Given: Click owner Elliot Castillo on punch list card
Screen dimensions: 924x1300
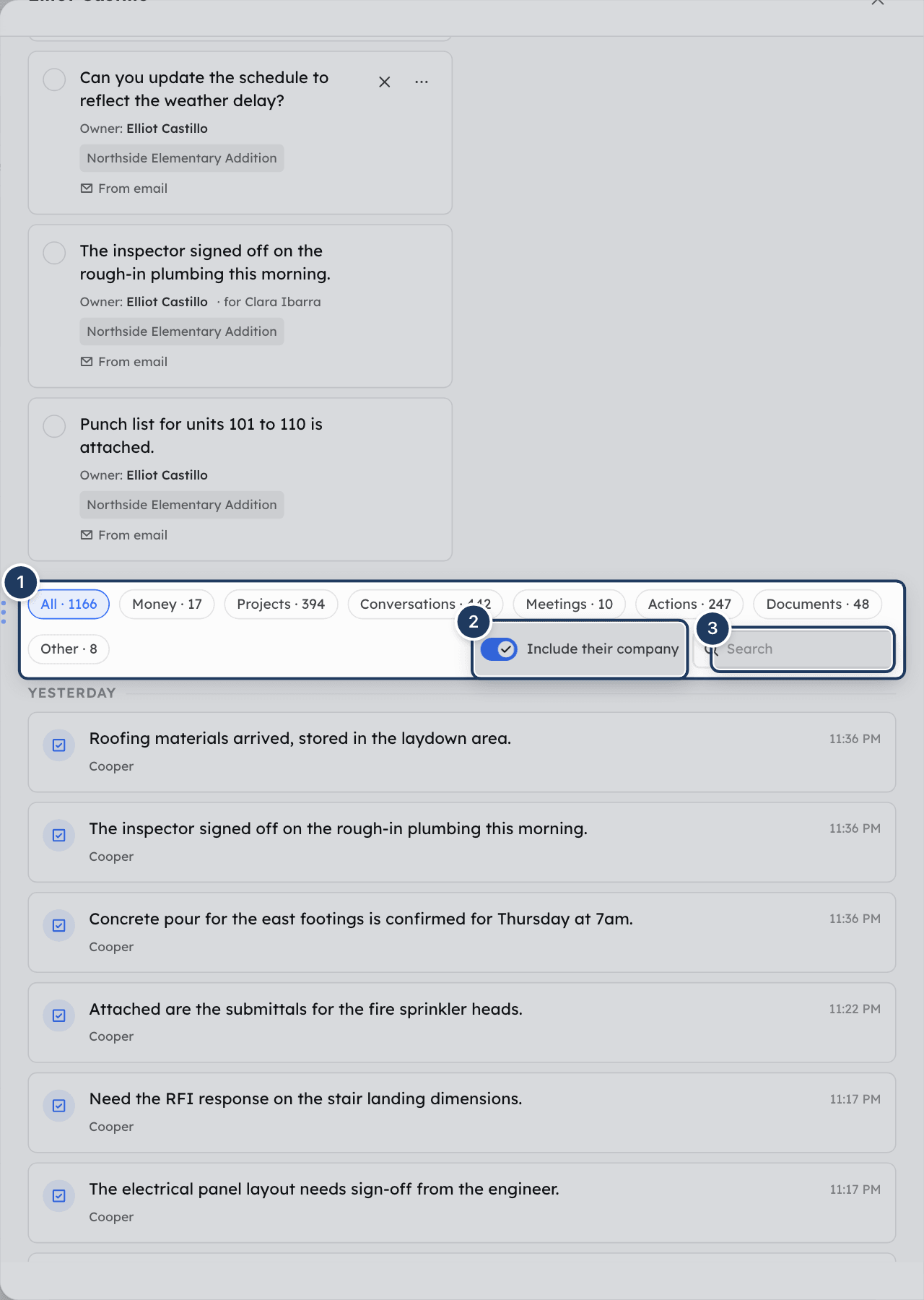Looking at the screenshot, I should click(167, 475).
